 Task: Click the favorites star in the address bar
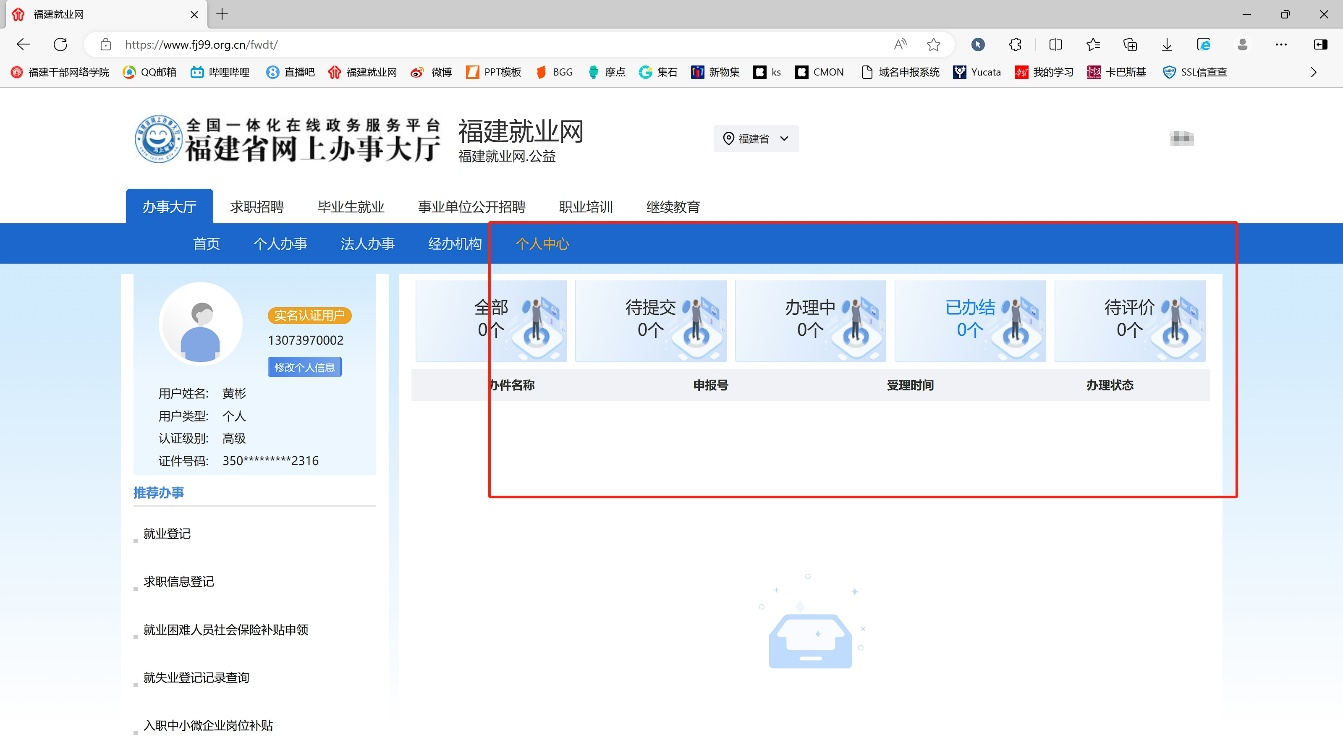tap(933, 44)
